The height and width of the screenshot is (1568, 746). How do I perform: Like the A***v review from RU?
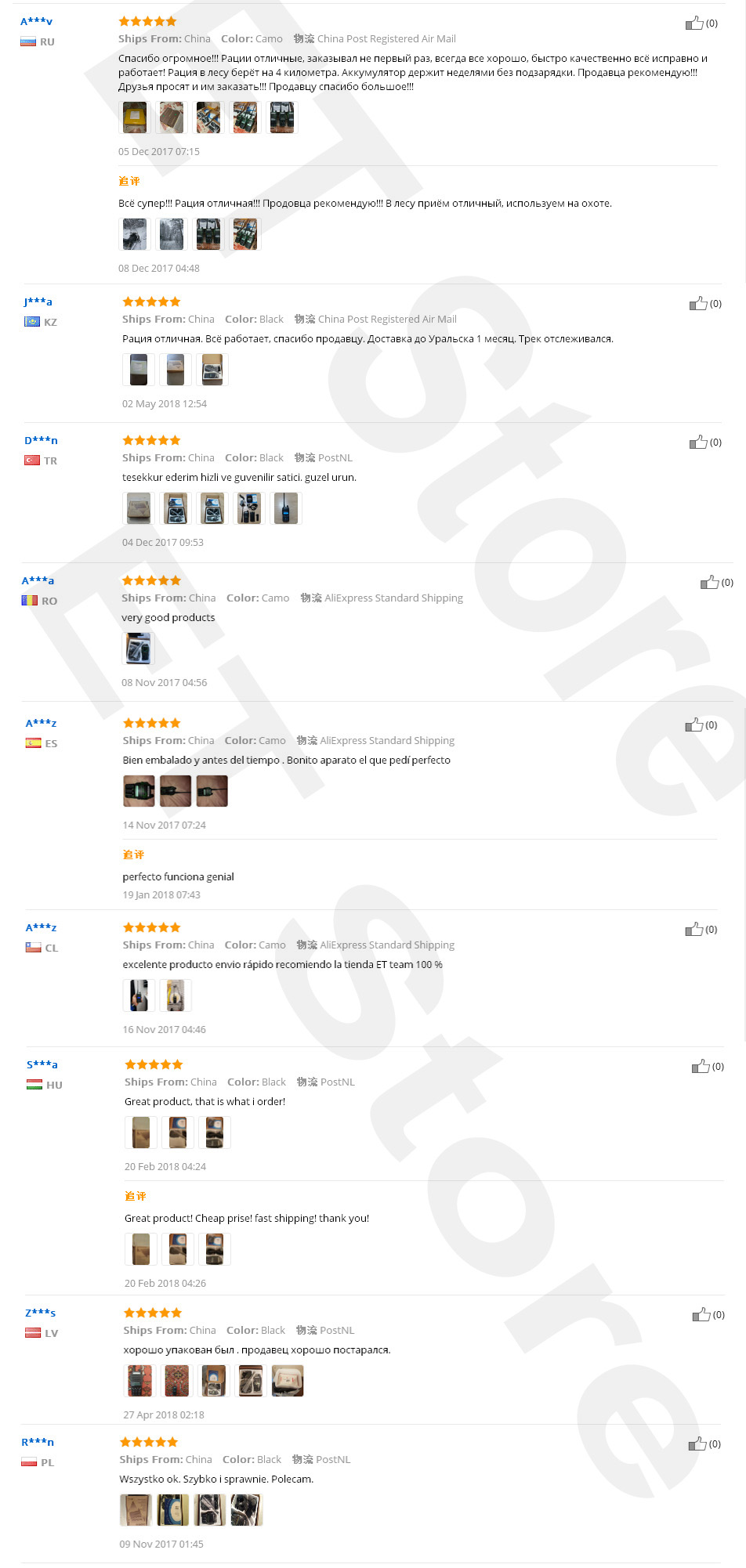pos(694,23)
